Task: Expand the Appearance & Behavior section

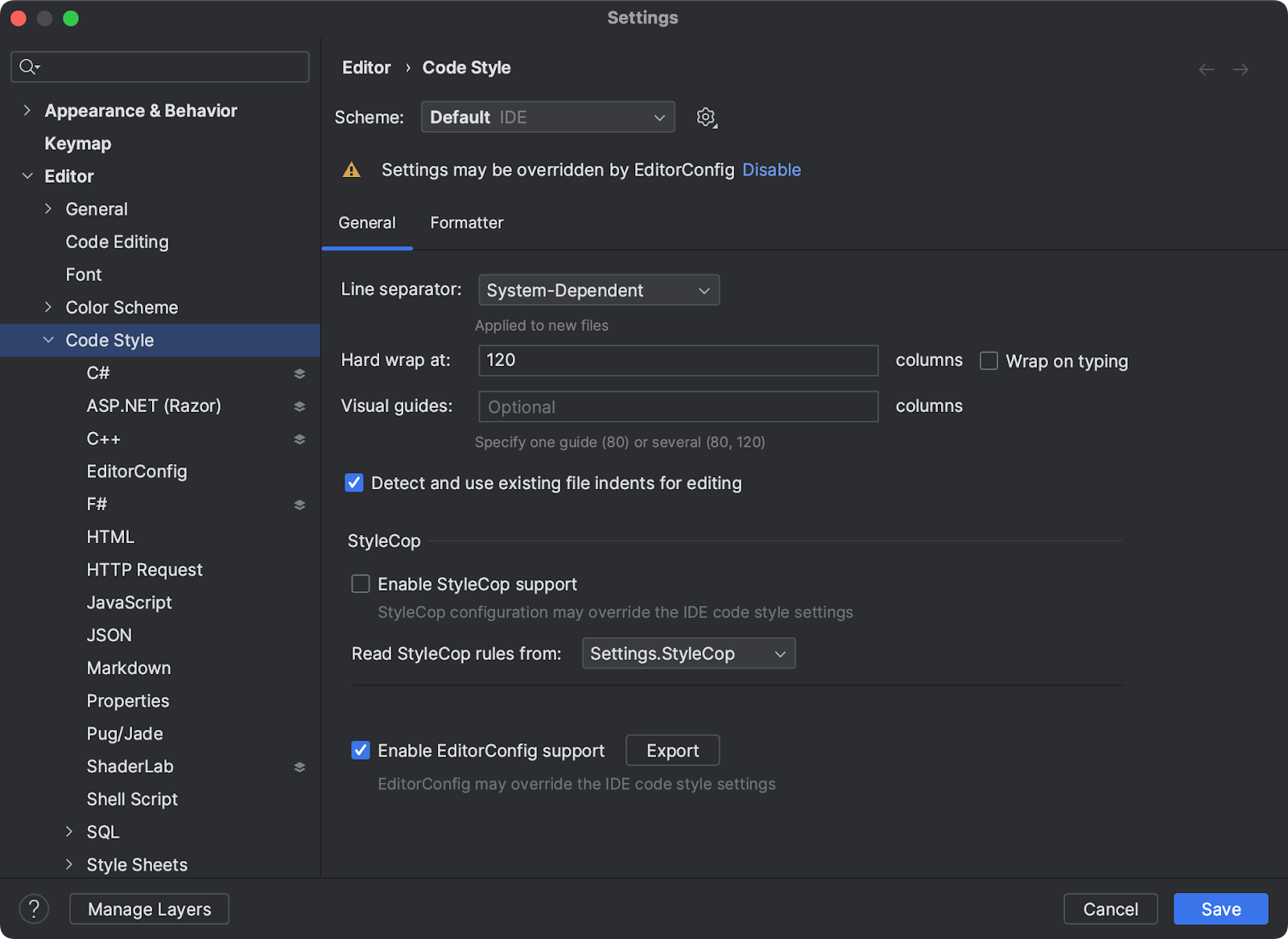Action: click(x=27, y=111)
